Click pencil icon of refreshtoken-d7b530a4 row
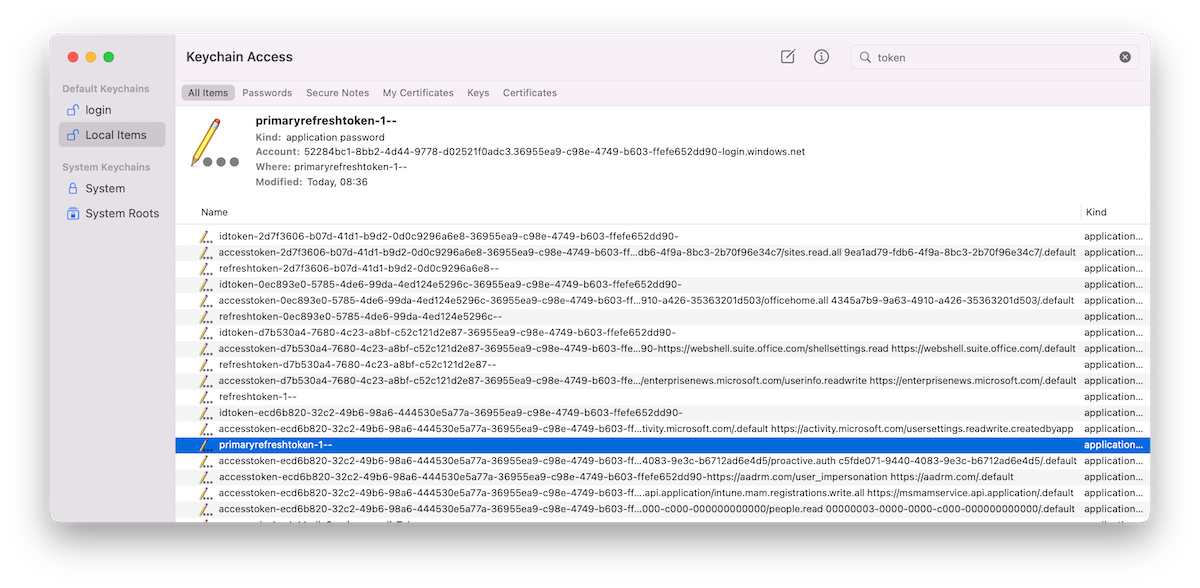 click(x=206, y=364)
